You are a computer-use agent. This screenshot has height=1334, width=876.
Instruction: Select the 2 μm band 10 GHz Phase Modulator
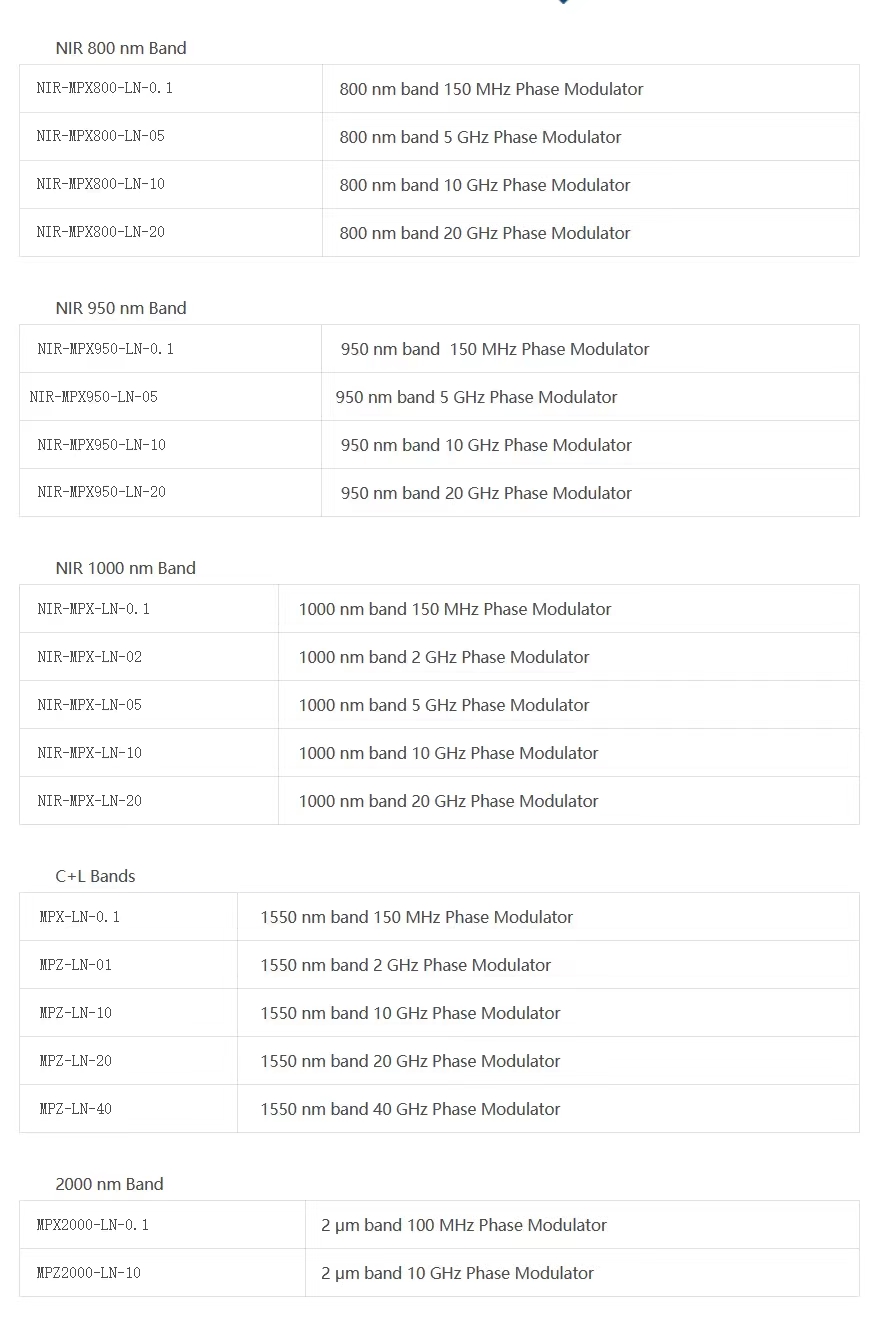(457, 1273)
